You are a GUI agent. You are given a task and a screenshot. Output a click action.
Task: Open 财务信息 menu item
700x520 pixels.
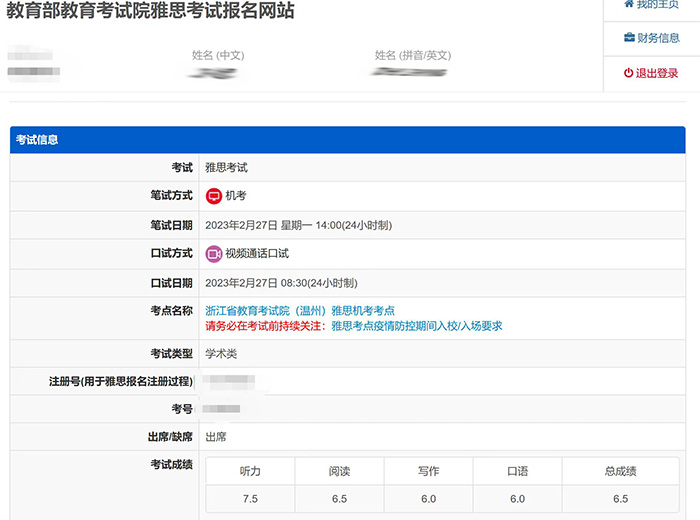[651, 38]
